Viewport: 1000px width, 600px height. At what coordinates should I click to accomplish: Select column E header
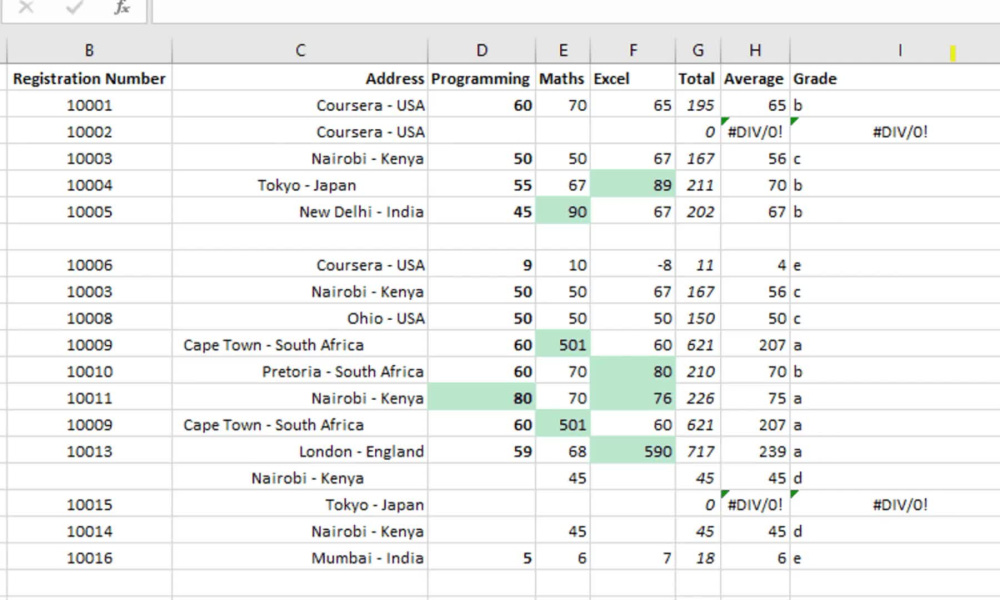point(563,50)
